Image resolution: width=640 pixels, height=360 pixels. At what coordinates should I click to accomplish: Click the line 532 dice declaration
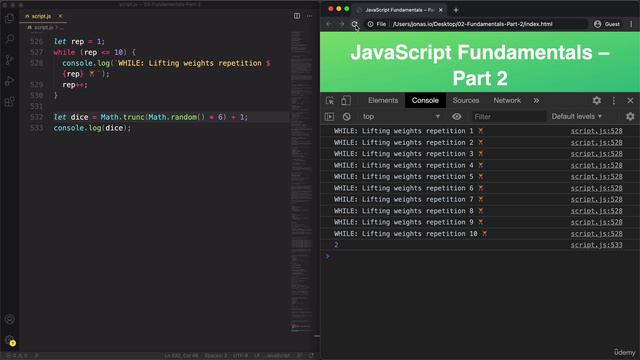[x=151, y=117]
